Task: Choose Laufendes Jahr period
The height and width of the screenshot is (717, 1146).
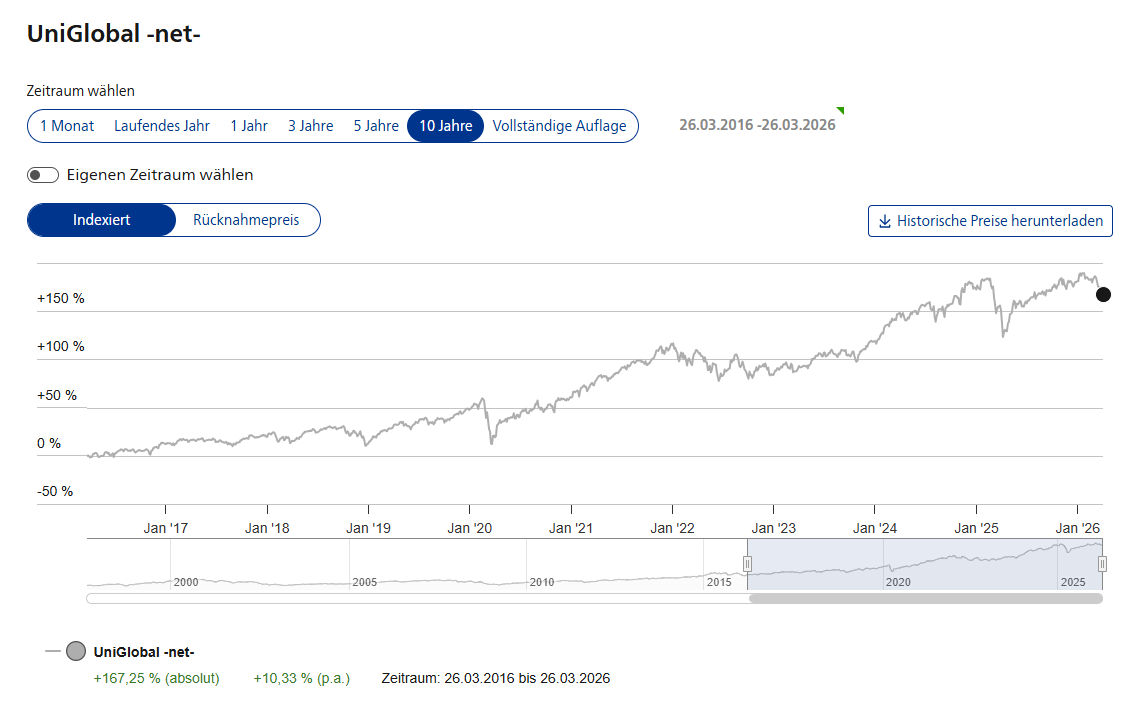Action: (x=162, y=126)
